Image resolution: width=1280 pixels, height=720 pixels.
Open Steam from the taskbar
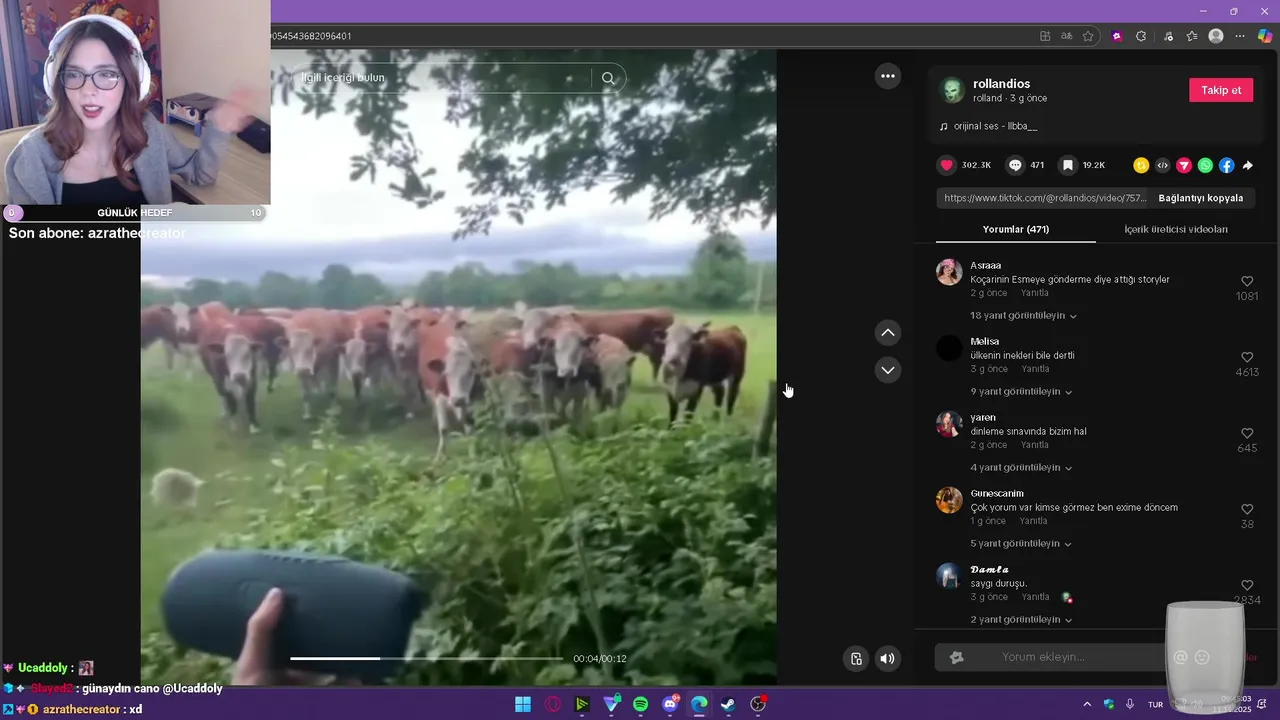coord(729,704)
